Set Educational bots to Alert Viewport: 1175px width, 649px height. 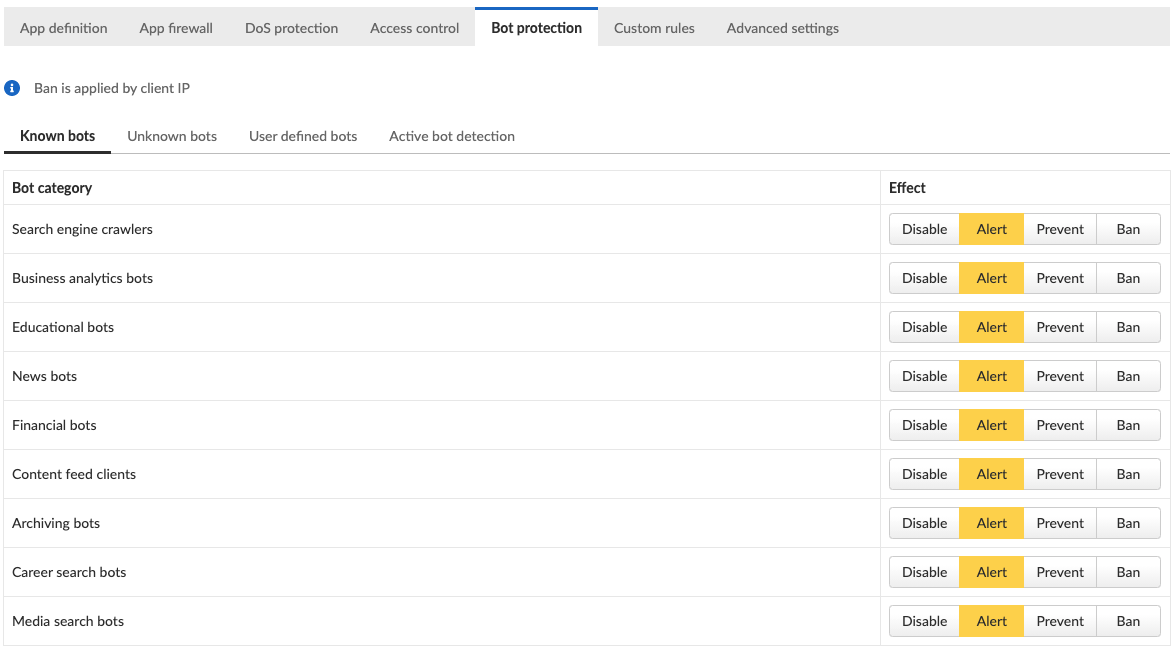coord(991,327)
